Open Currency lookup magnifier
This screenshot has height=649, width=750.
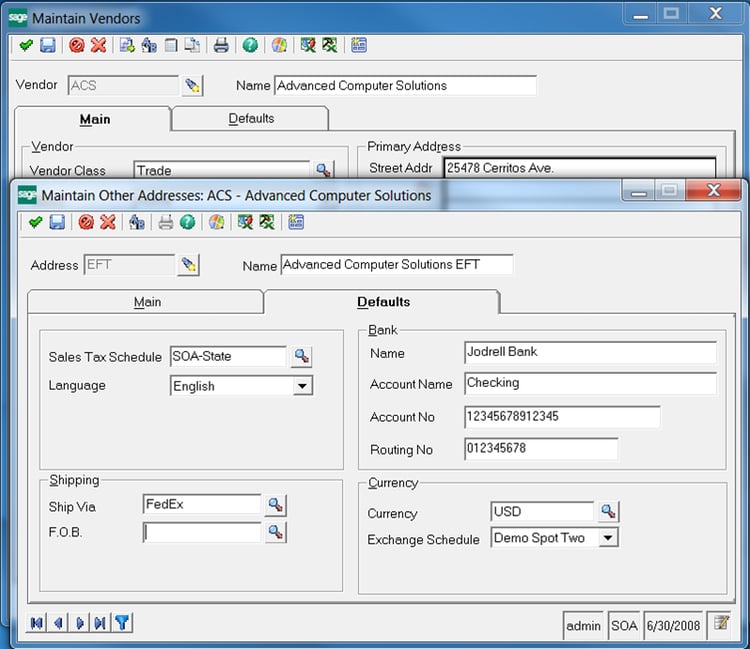point(608,512)
